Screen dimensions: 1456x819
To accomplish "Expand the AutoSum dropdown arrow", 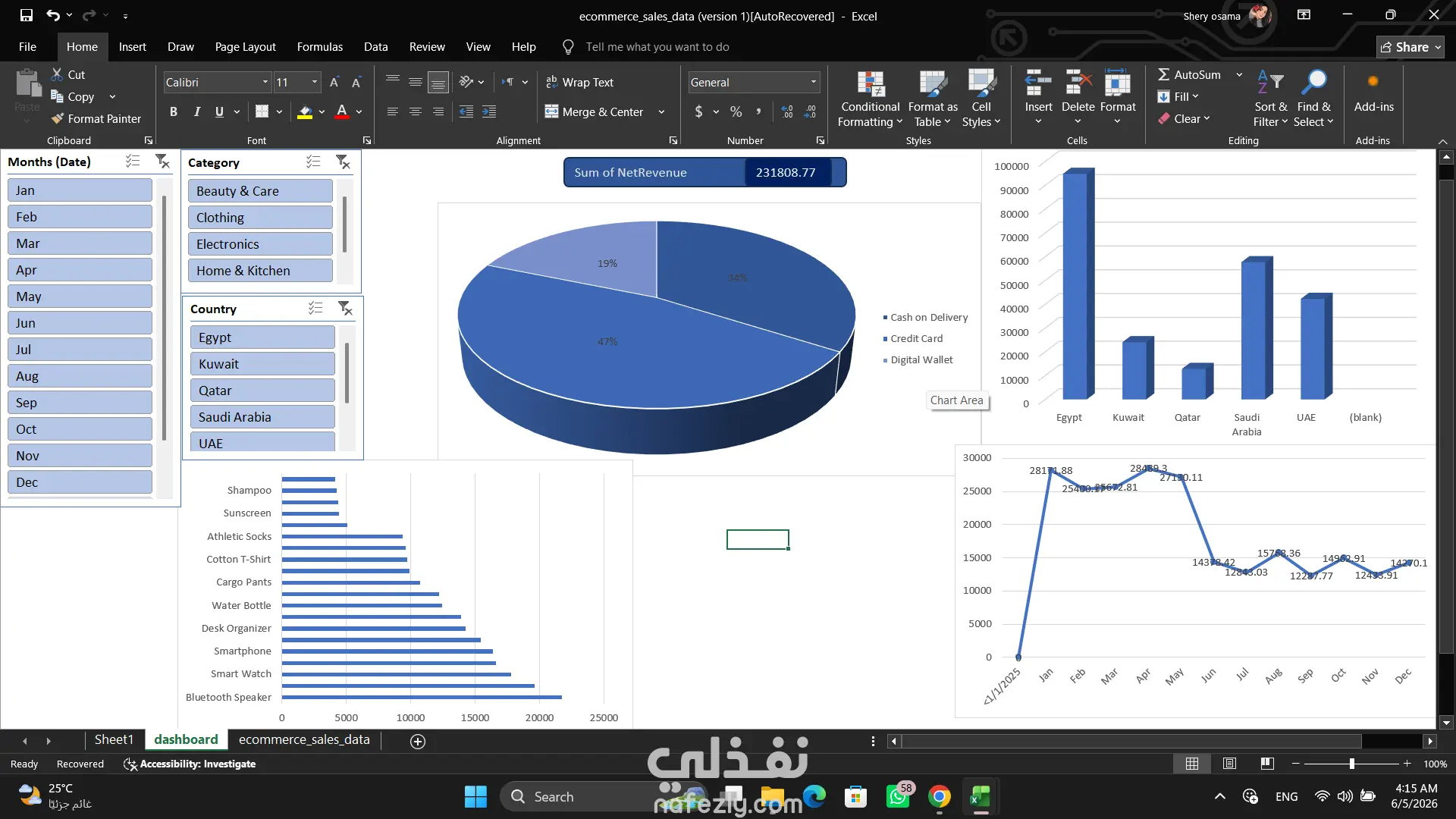I will pyautogui.click(x=1239, y=74).
